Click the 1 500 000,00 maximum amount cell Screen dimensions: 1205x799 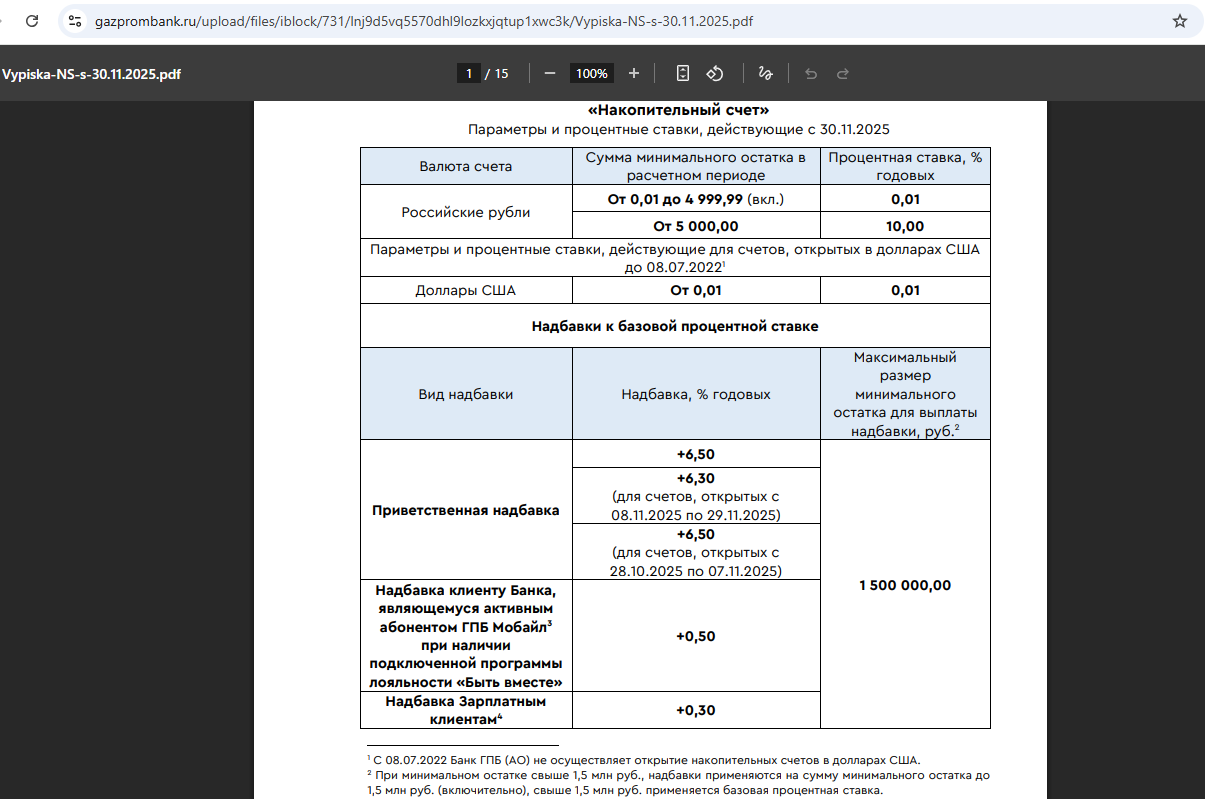tap(904, 585)
